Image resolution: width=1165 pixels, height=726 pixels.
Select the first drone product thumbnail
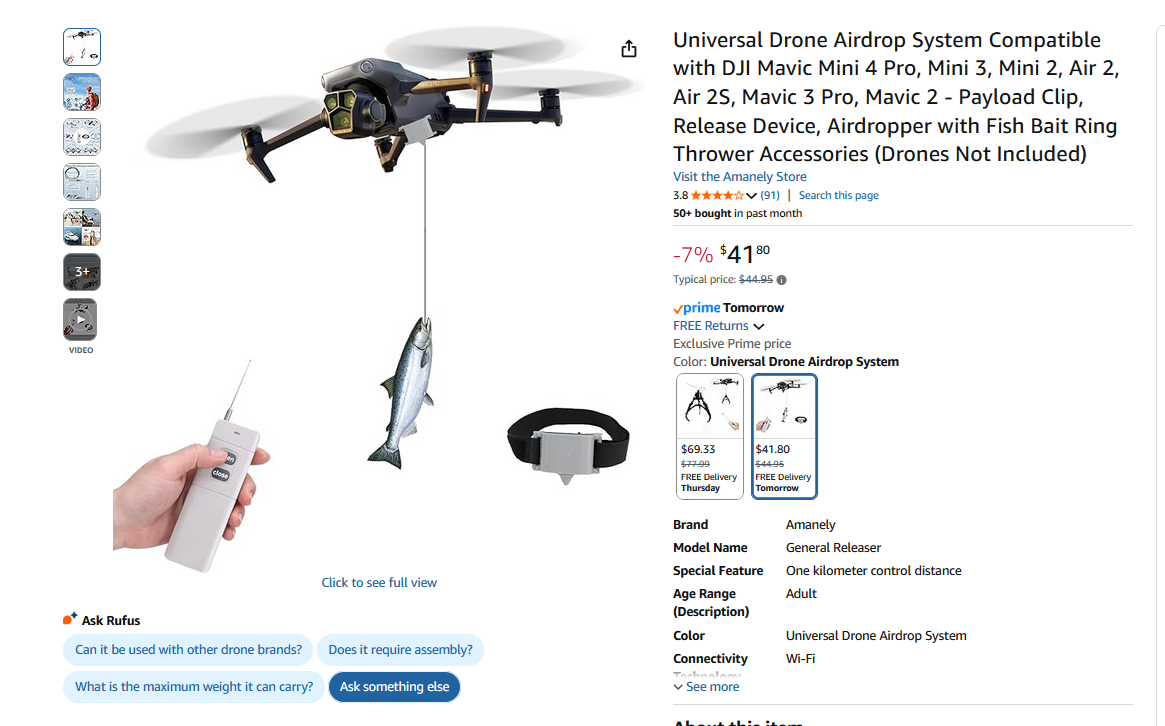click(82, 47)
